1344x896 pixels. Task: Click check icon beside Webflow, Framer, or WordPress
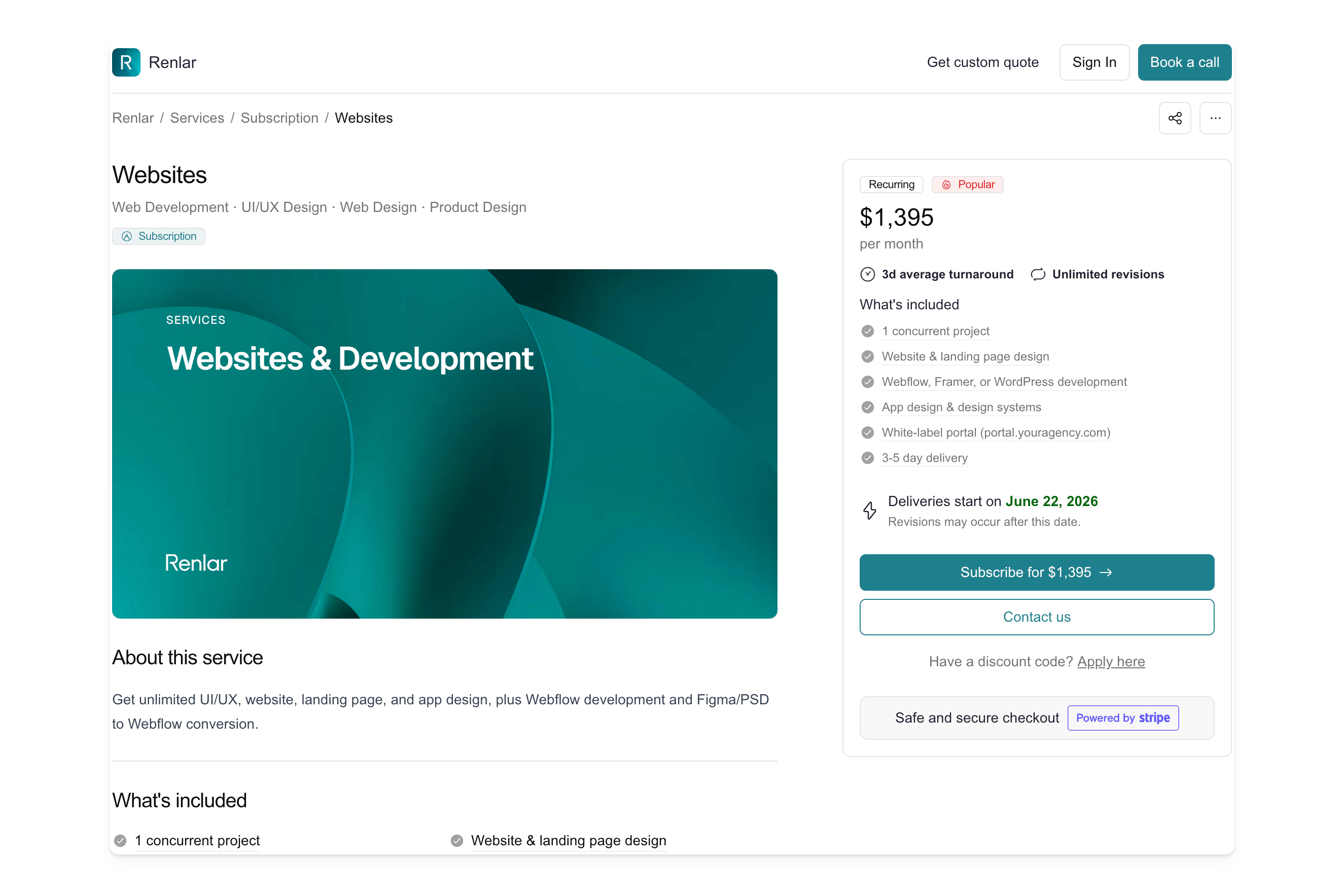point(867,382)
